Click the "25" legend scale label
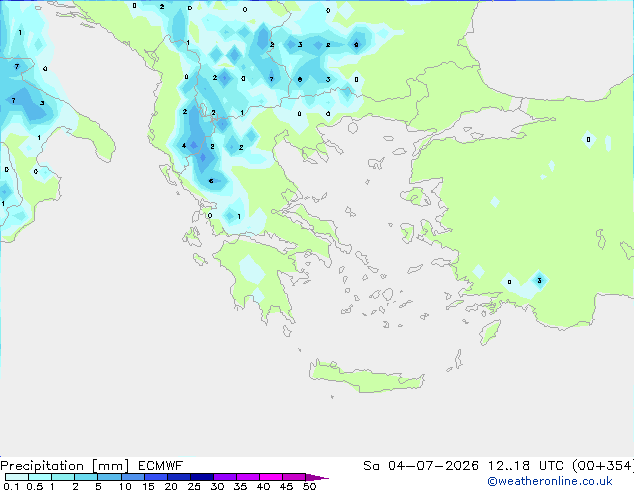Viewport: 634px width, 490px height. click(194, 486)
